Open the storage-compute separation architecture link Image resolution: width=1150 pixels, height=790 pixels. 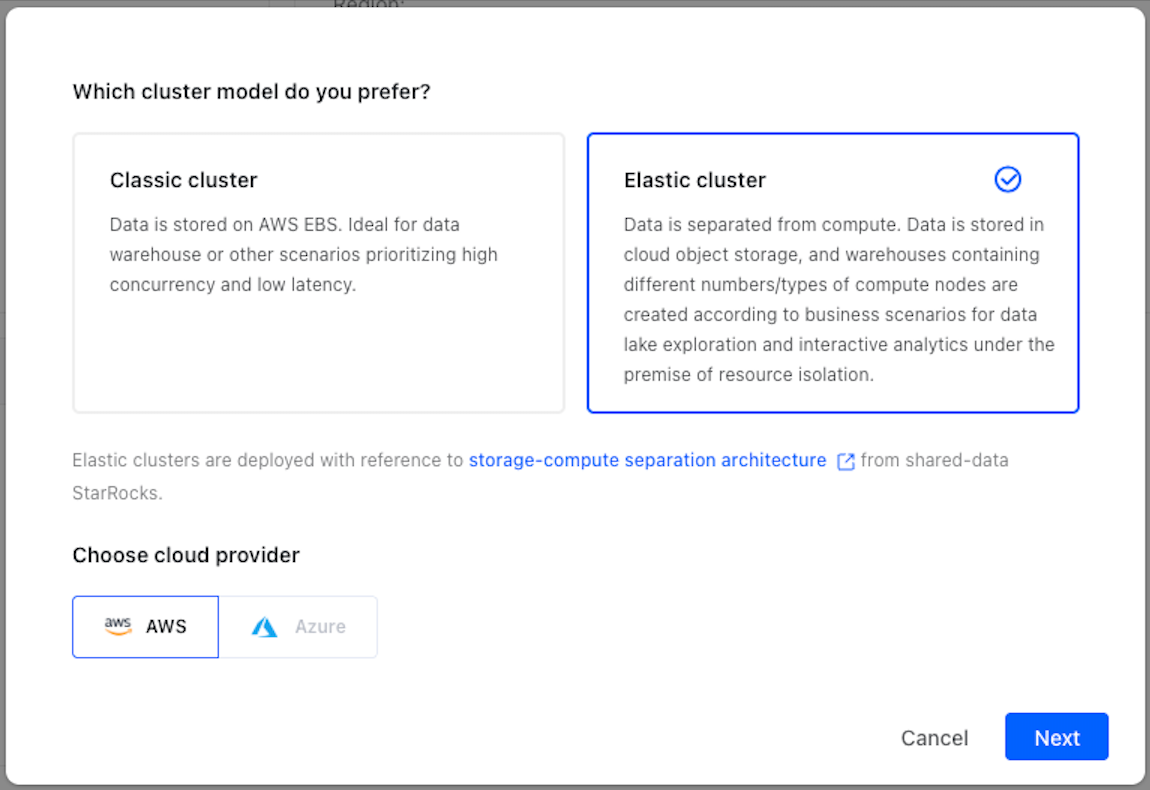click(647, 461)
